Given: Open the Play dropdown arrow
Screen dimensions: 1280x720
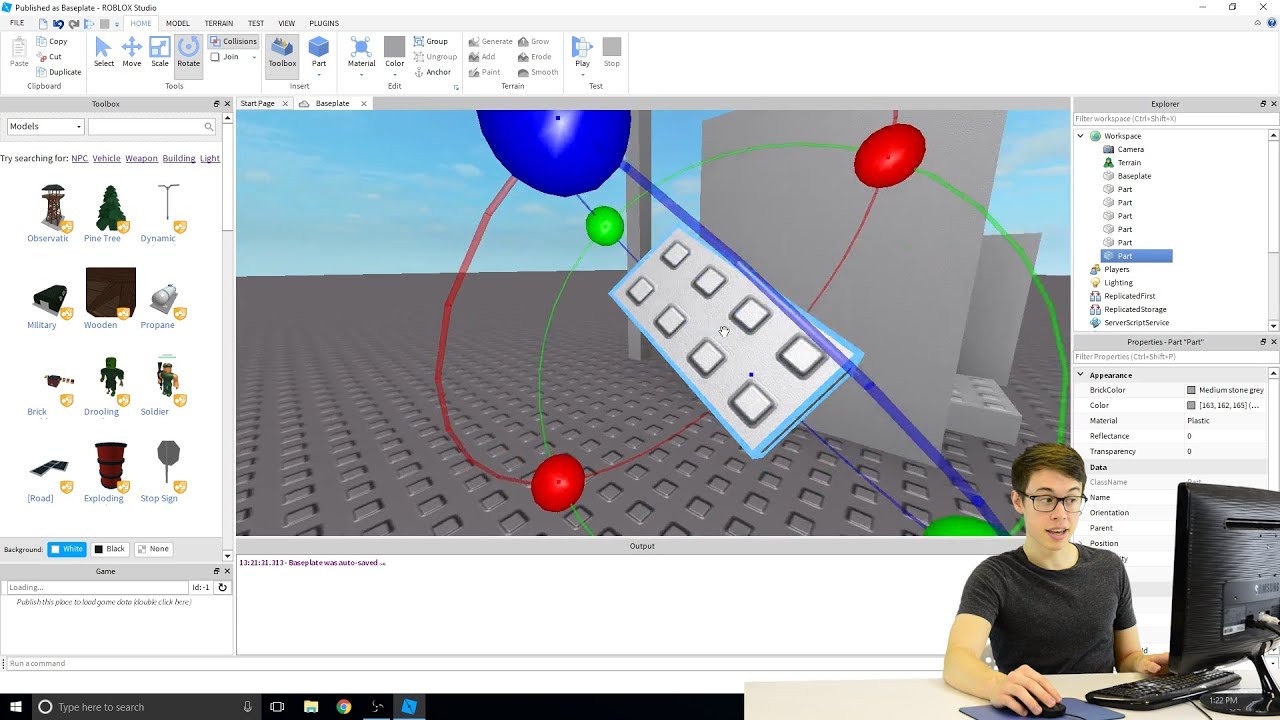Looking at the screenshot, I should [x=582, y=73].
